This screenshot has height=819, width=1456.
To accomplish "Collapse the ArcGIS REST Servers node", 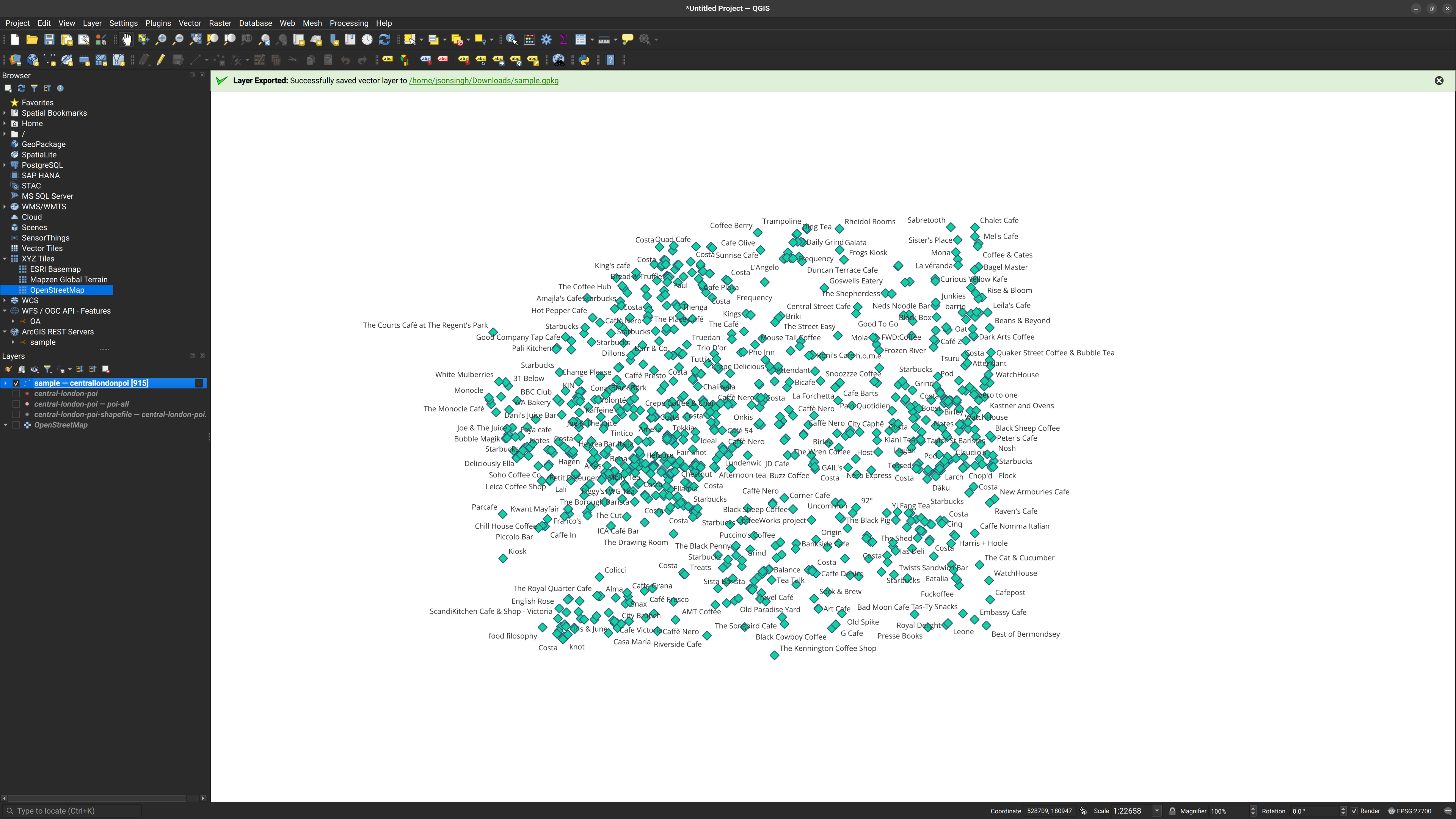I will click(5, 333).
